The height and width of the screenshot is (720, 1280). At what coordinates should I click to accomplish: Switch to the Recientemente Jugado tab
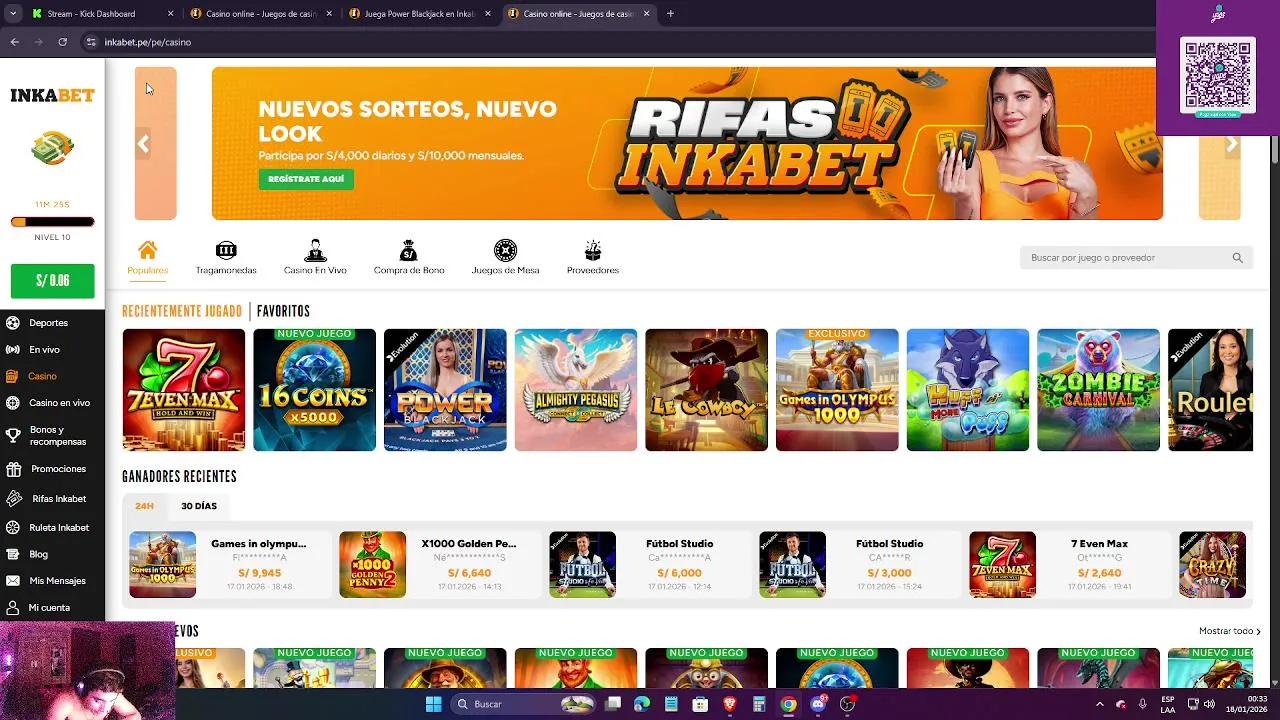[182, 311]
